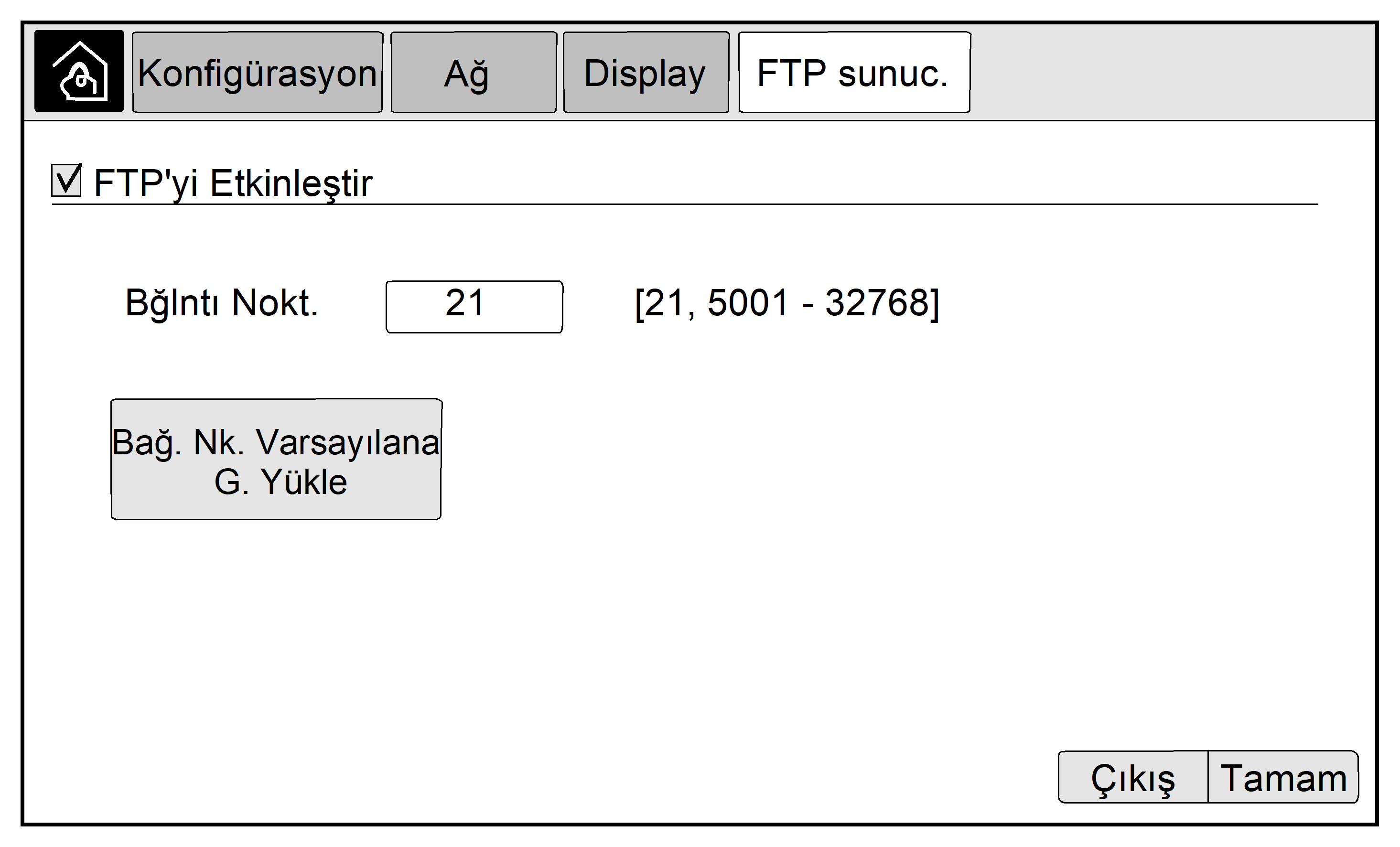The height and width of the screenshot is (847, 1400).
Task: Tap the house-shaped icon at top left
Action: coord(79,71)
